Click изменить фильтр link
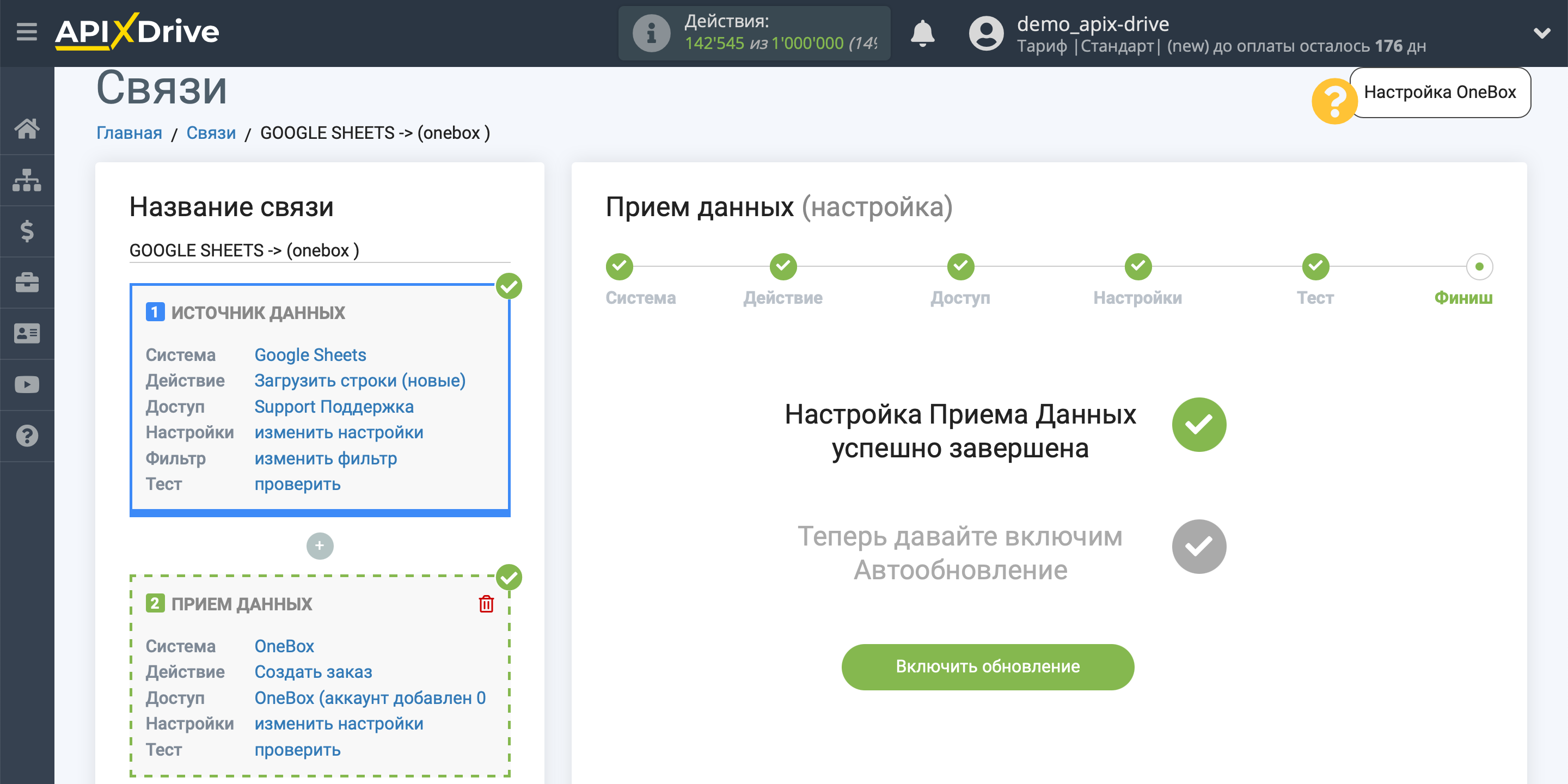 pyautogui.click(x=326, y=458)
